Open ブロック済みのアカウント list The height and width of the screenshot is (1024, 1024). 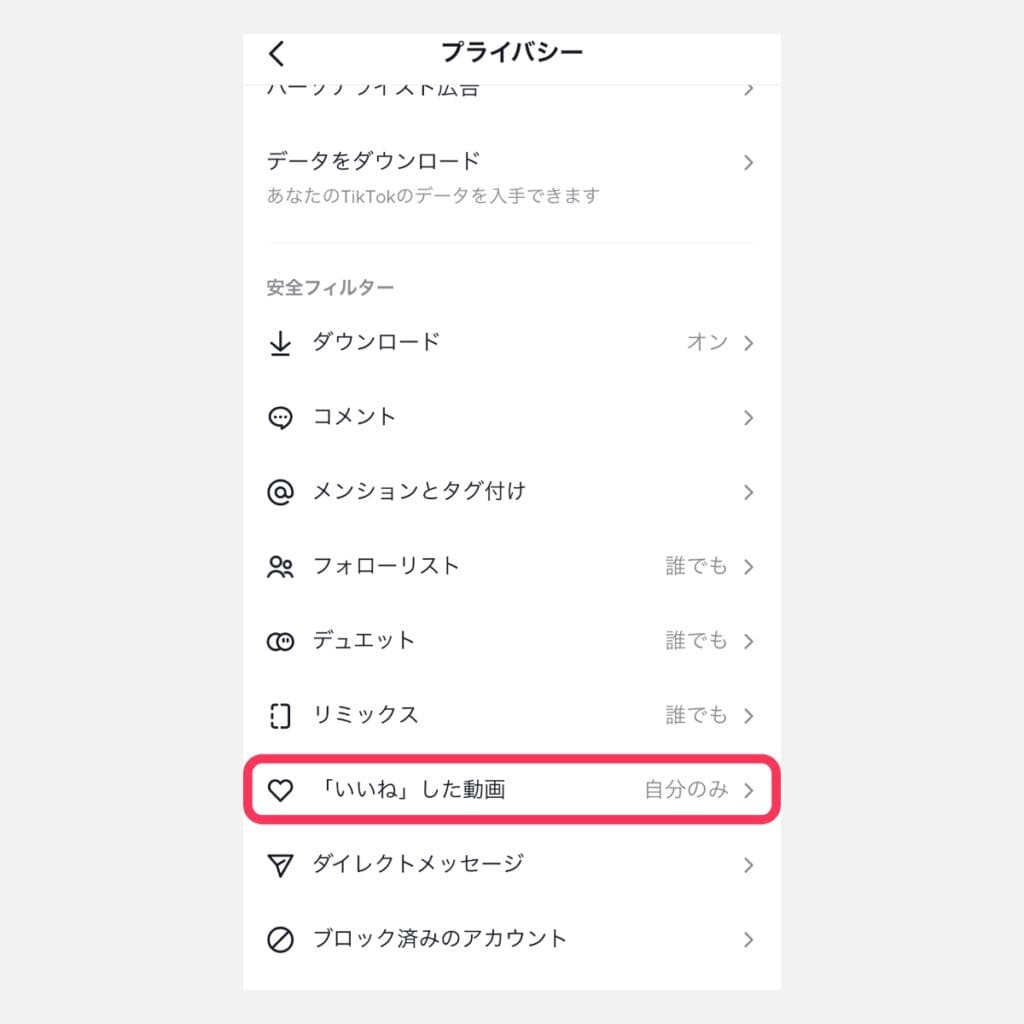click(x=511, y=940)
